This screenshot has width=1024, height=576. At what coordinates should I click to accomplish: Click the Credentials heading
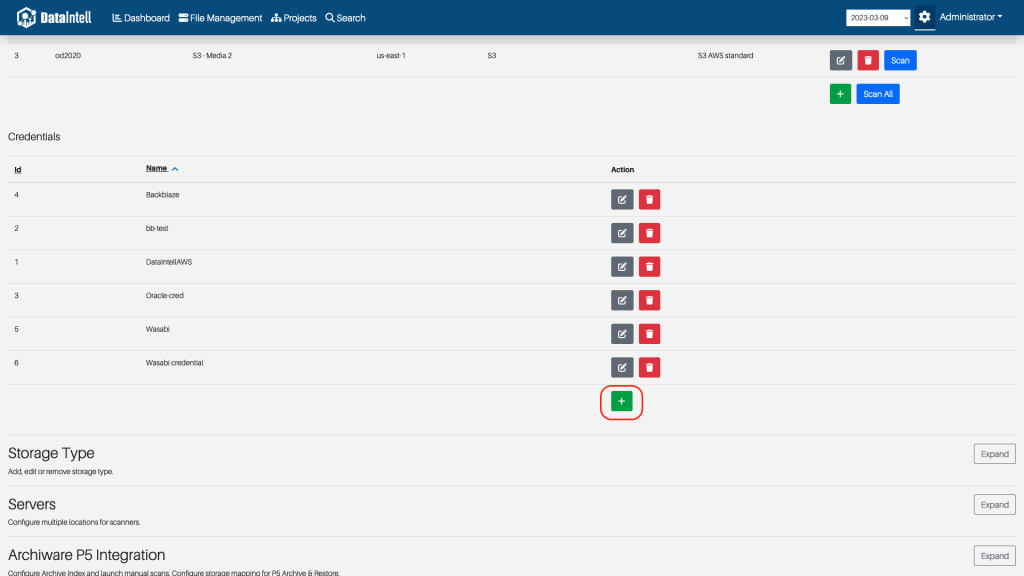click(x=34, y=136)
